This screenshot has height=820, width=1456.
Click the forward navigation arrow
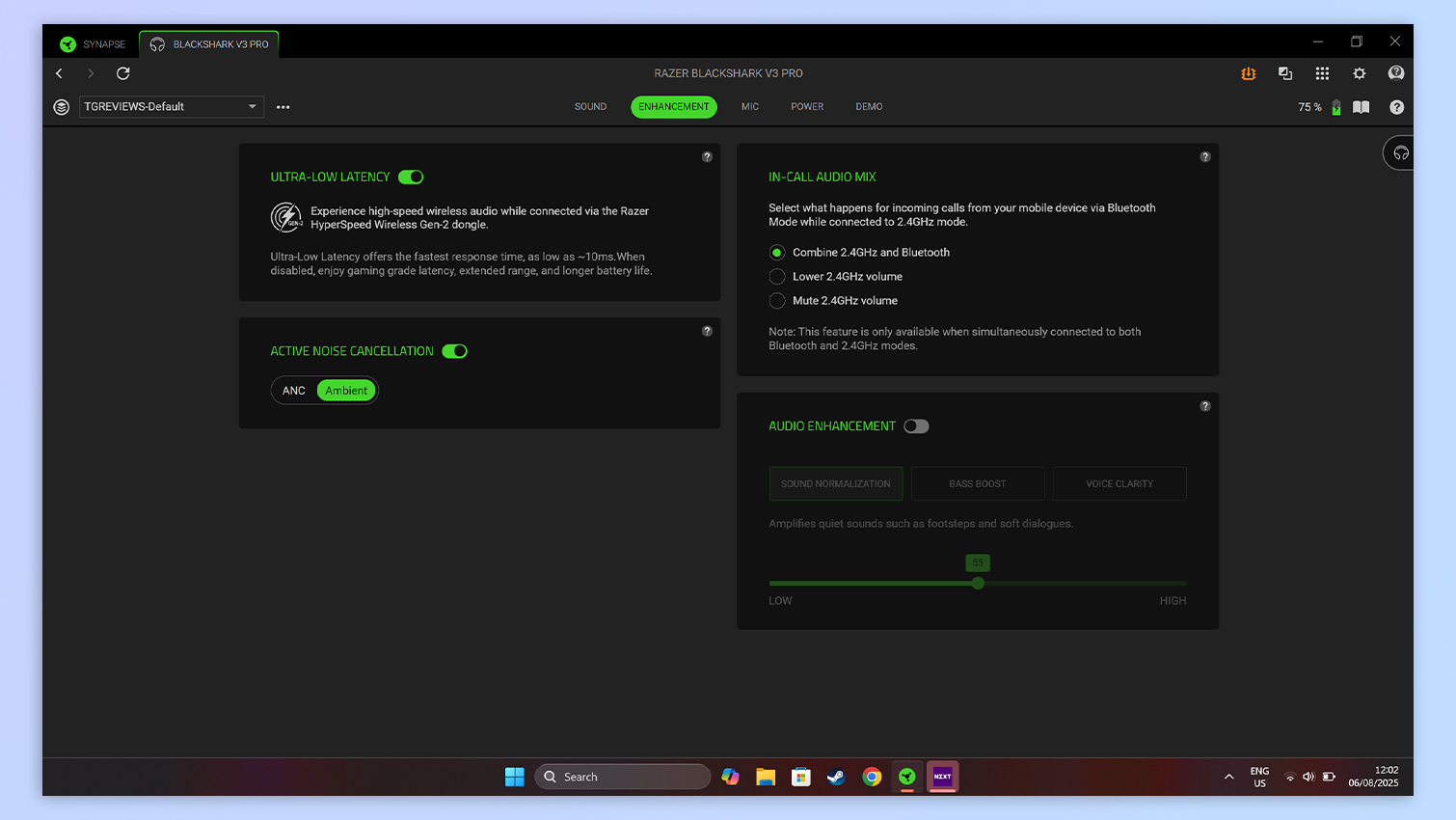pos(91,73)
